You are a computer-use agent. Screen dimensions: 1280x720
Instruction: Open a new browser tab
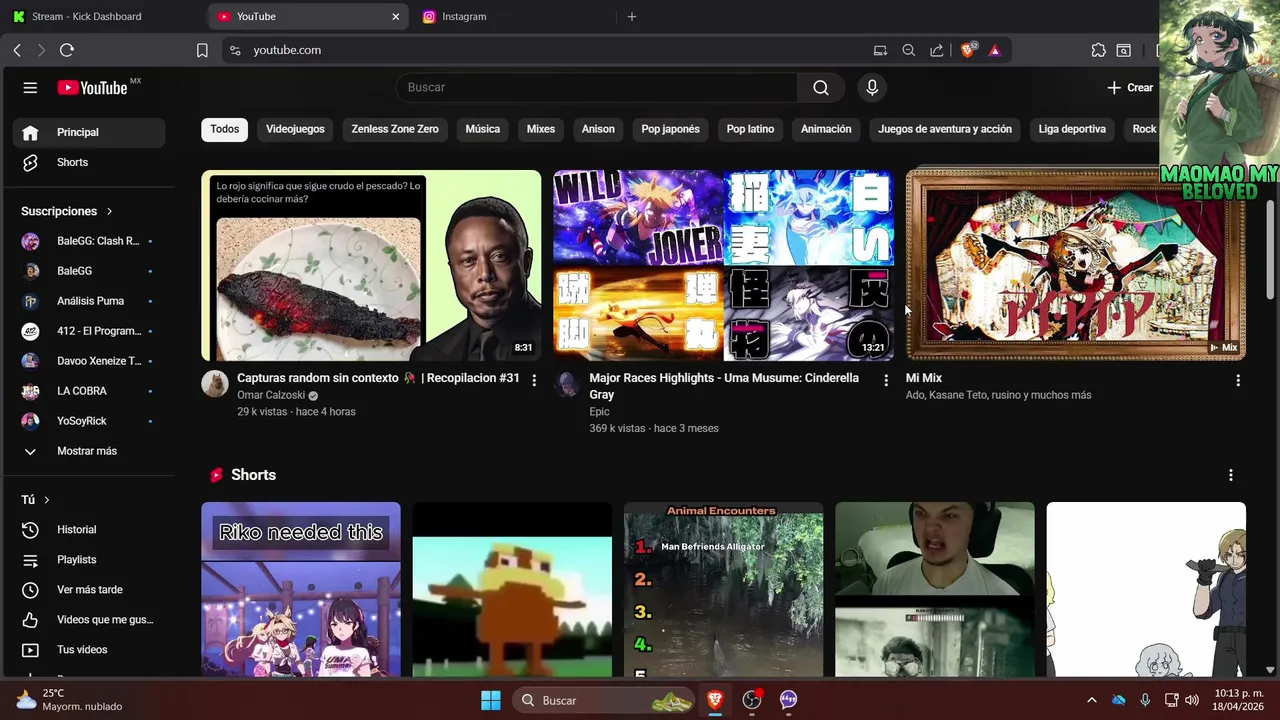[x=631, y=16]
